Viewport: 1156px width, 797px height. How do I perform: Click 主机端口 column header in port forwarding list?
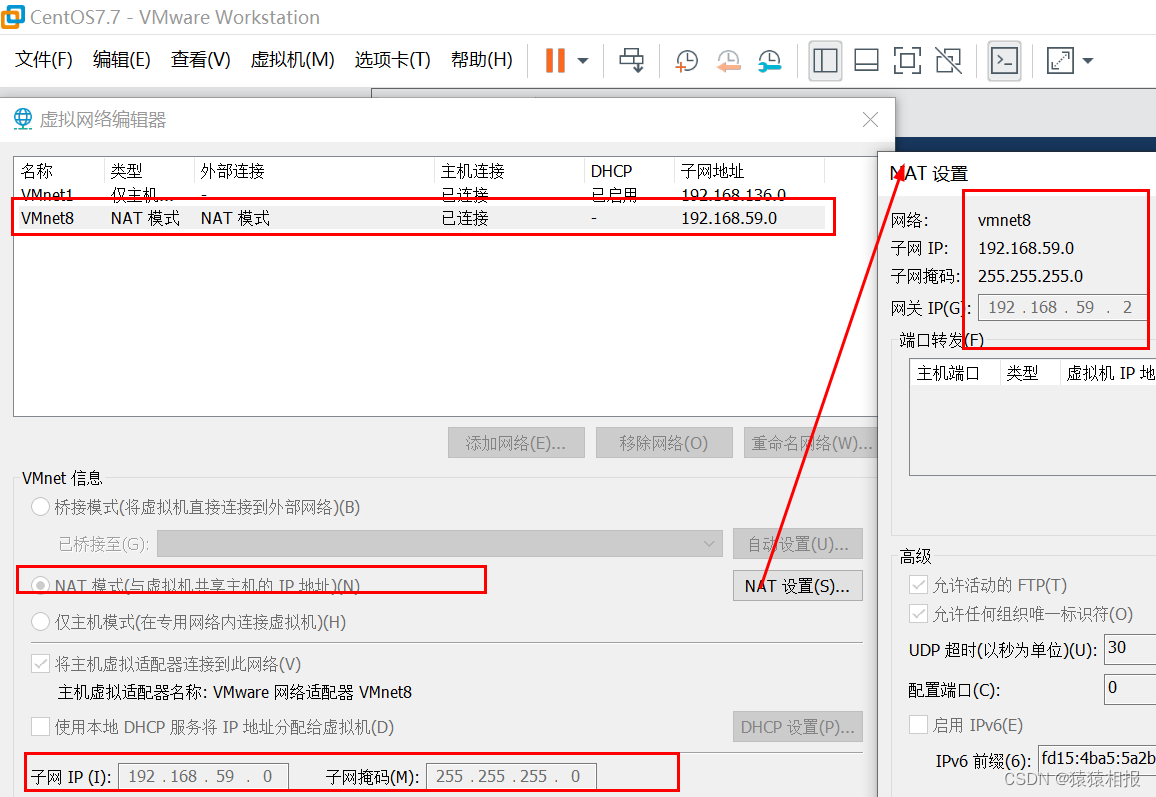tap(955, 373)
